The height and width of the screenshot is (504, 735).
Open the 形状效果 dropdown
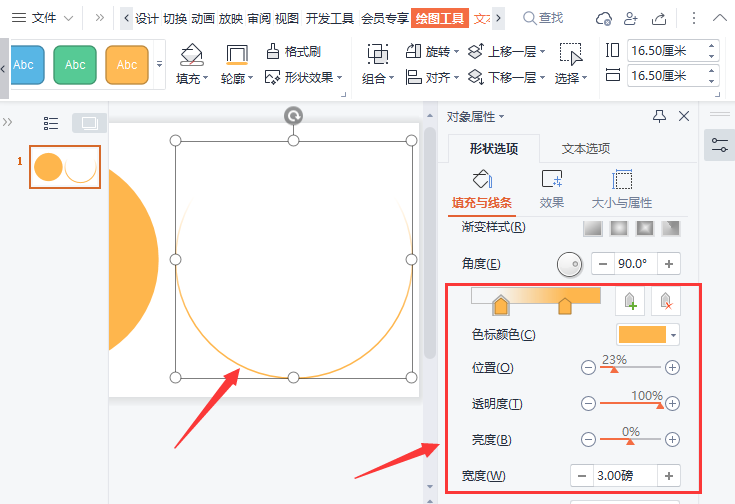point(304,77)
